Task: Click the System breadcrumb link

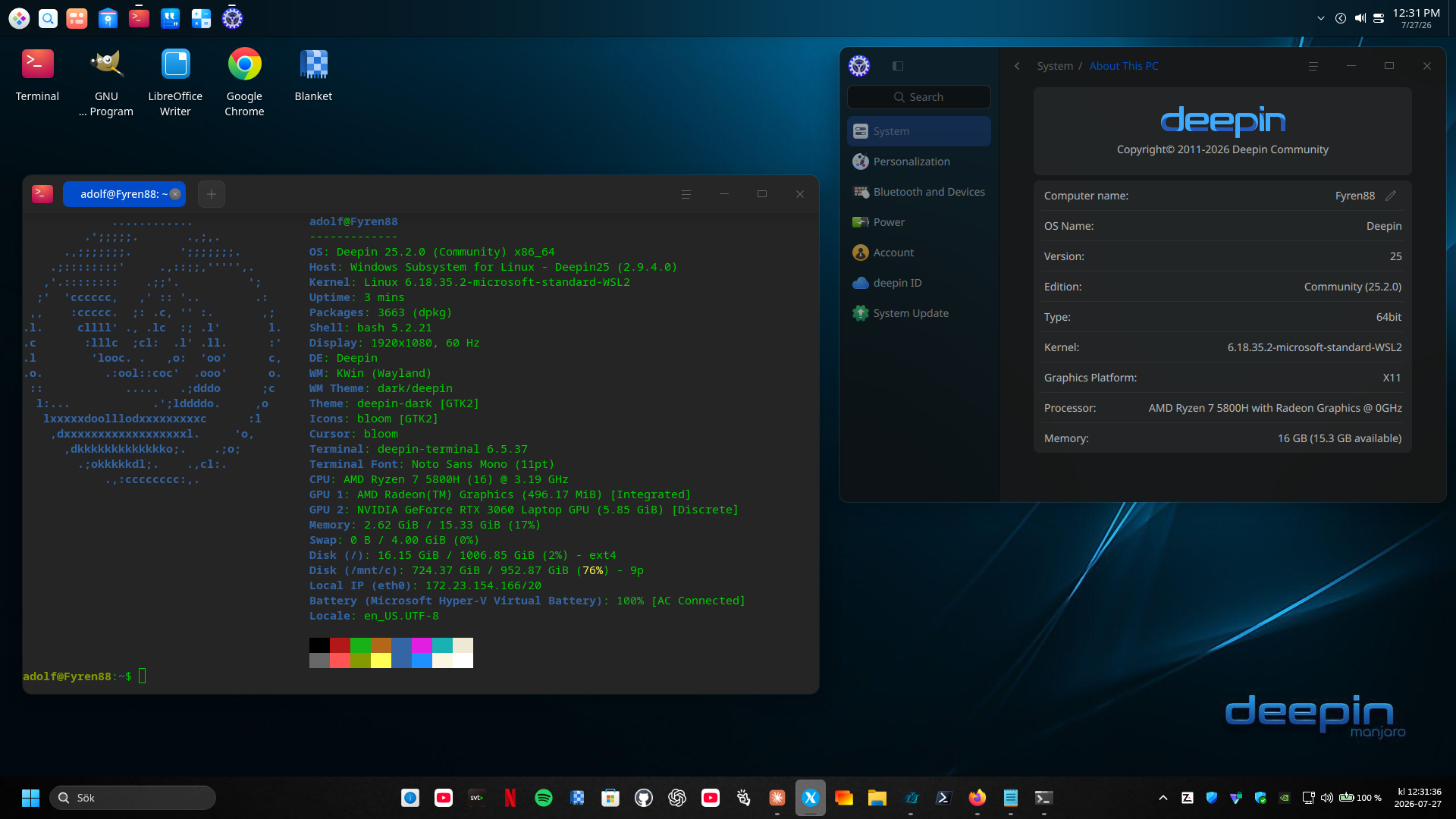Action: pyautogui.click(x=1055, y=66)
